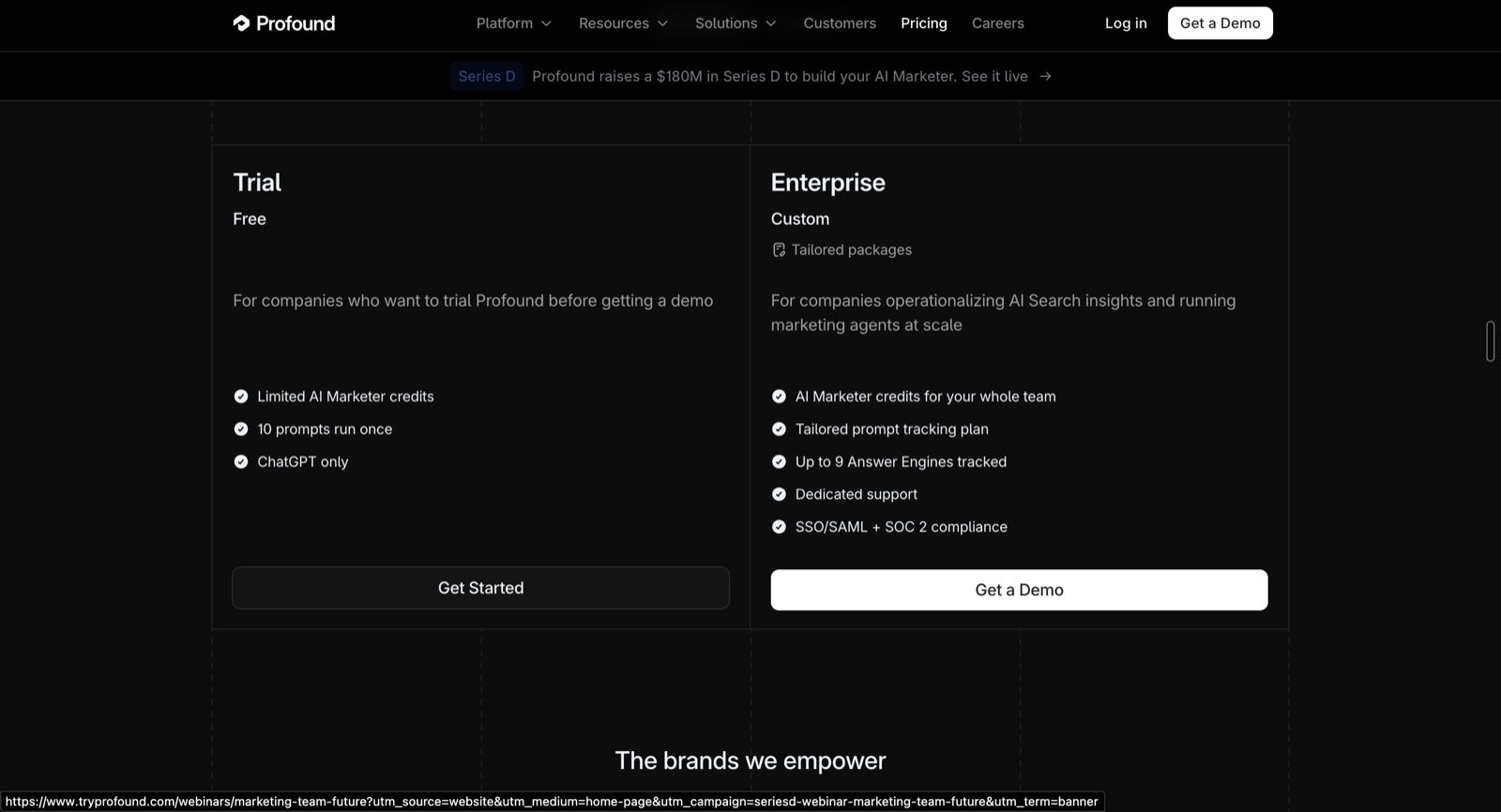
Task: Click check icon beside 10 prompts run once
Action: pos(241,429)
